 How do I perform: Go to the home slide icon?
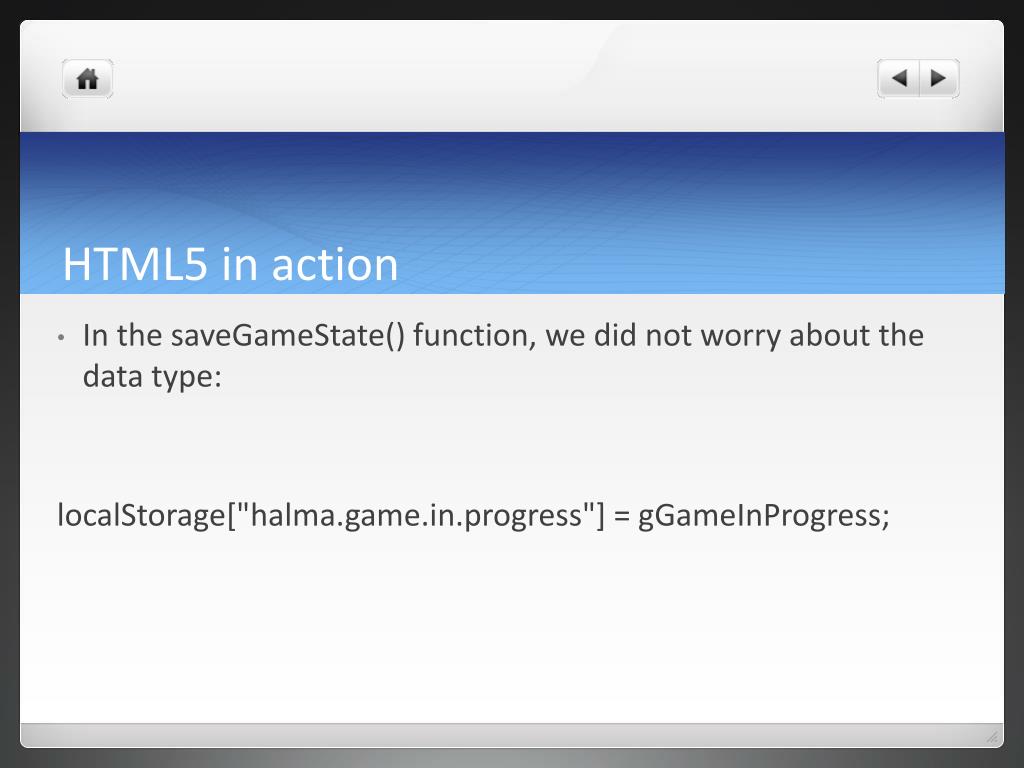[88, 79]
